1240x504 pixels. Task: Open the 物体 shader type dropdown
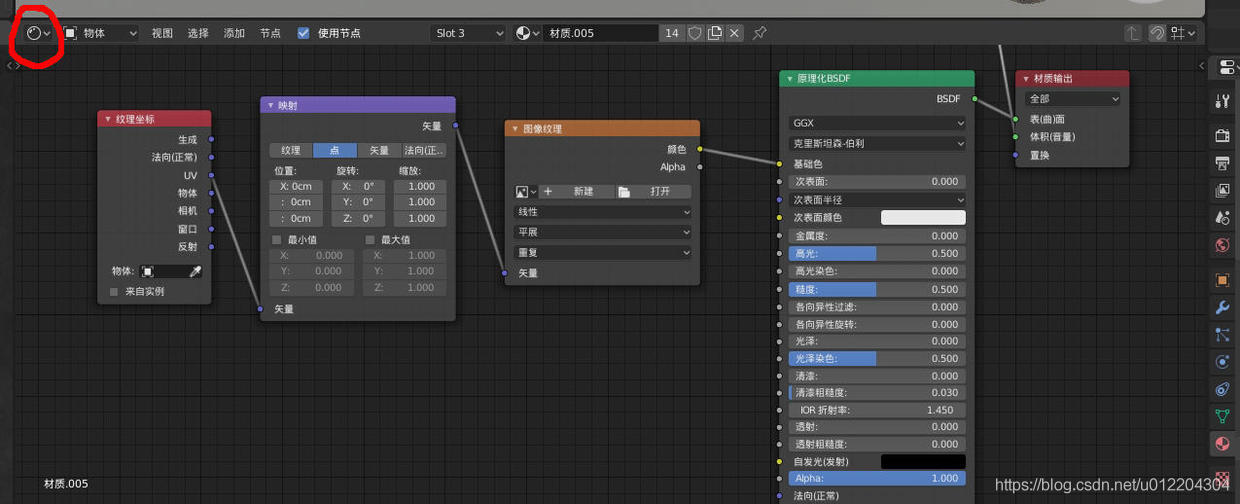pyautogui.click(x=100, y=33)
